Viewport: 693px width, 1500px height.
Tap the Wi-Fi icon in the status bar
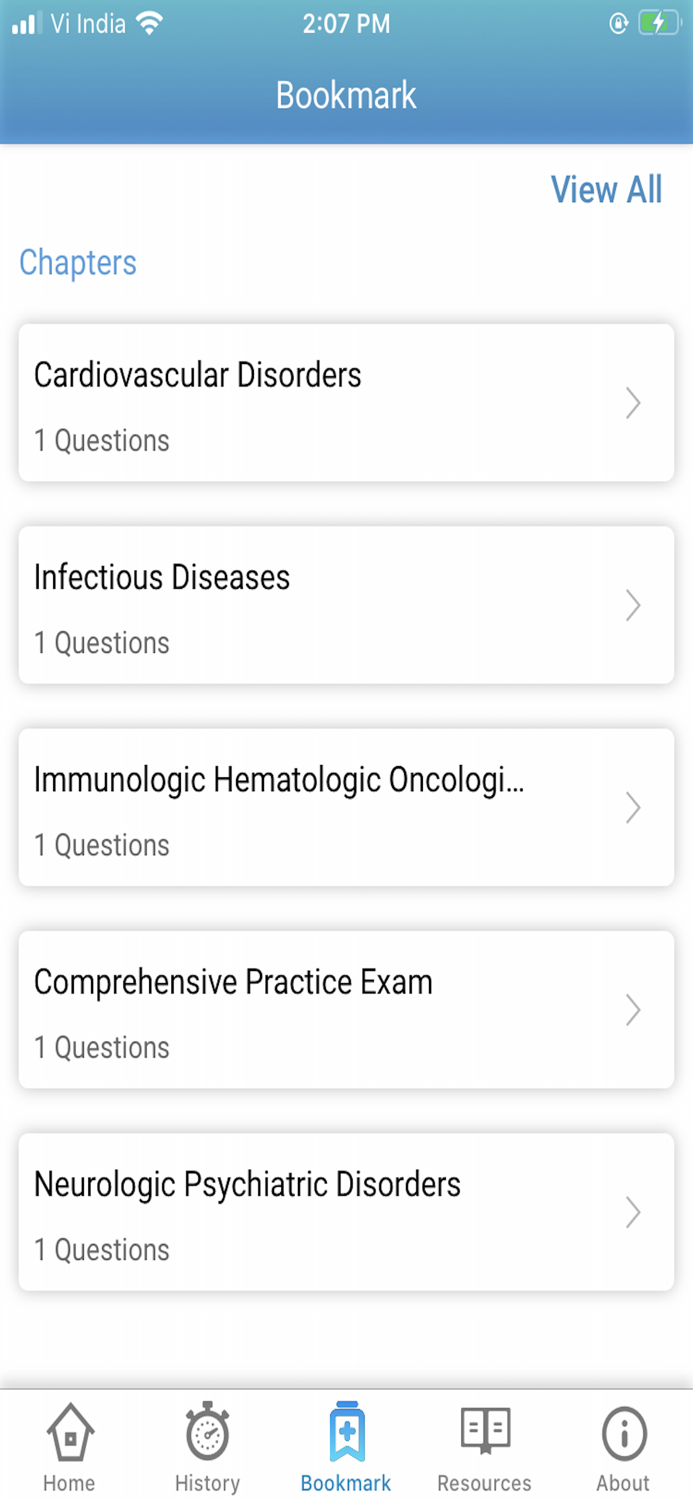pos(146,22)
